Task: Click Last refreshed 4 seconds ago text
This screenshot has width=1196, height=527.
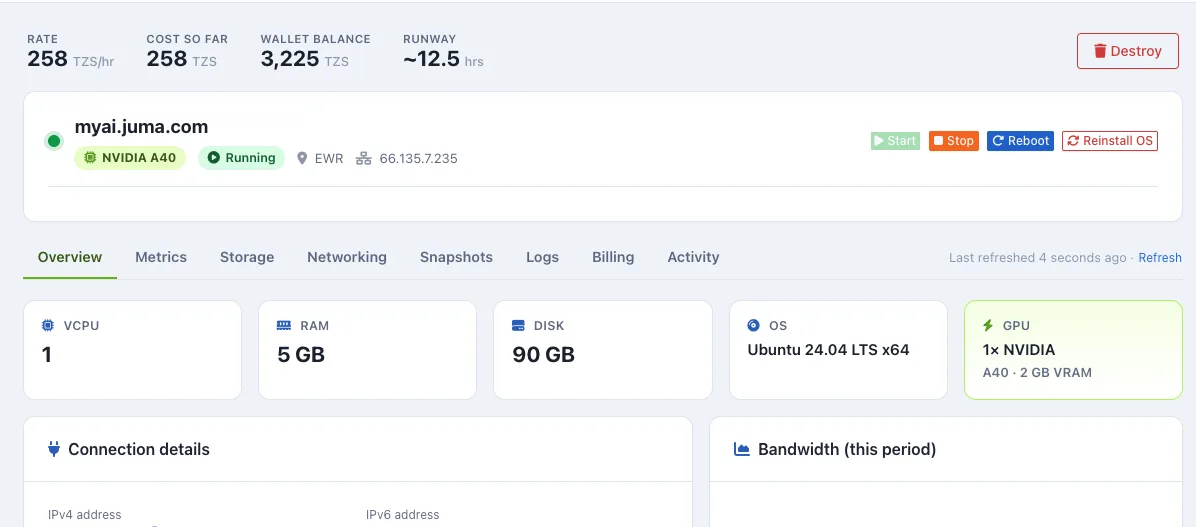Action: coord(1037,258)
